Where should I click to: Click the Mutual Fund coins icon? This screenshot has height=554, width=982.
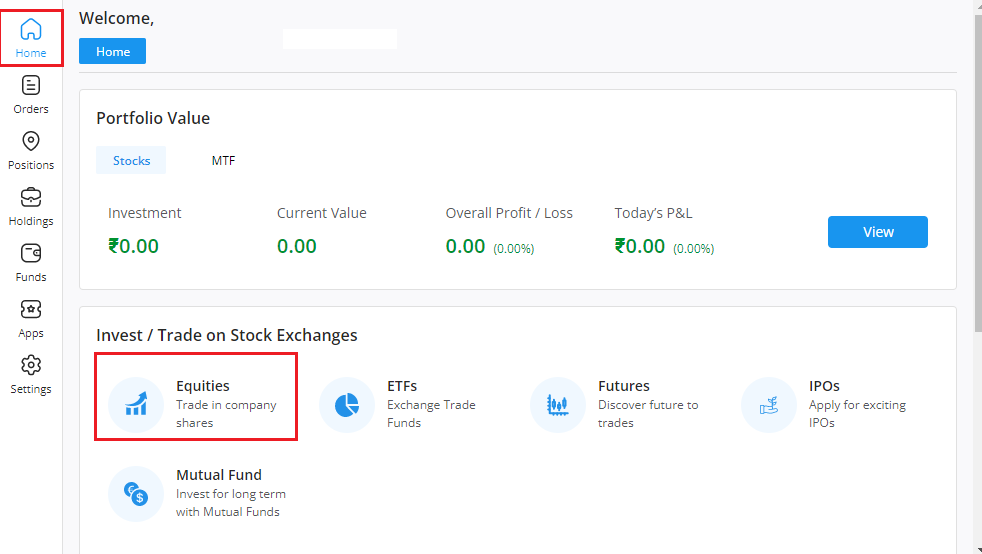(135, 494)
